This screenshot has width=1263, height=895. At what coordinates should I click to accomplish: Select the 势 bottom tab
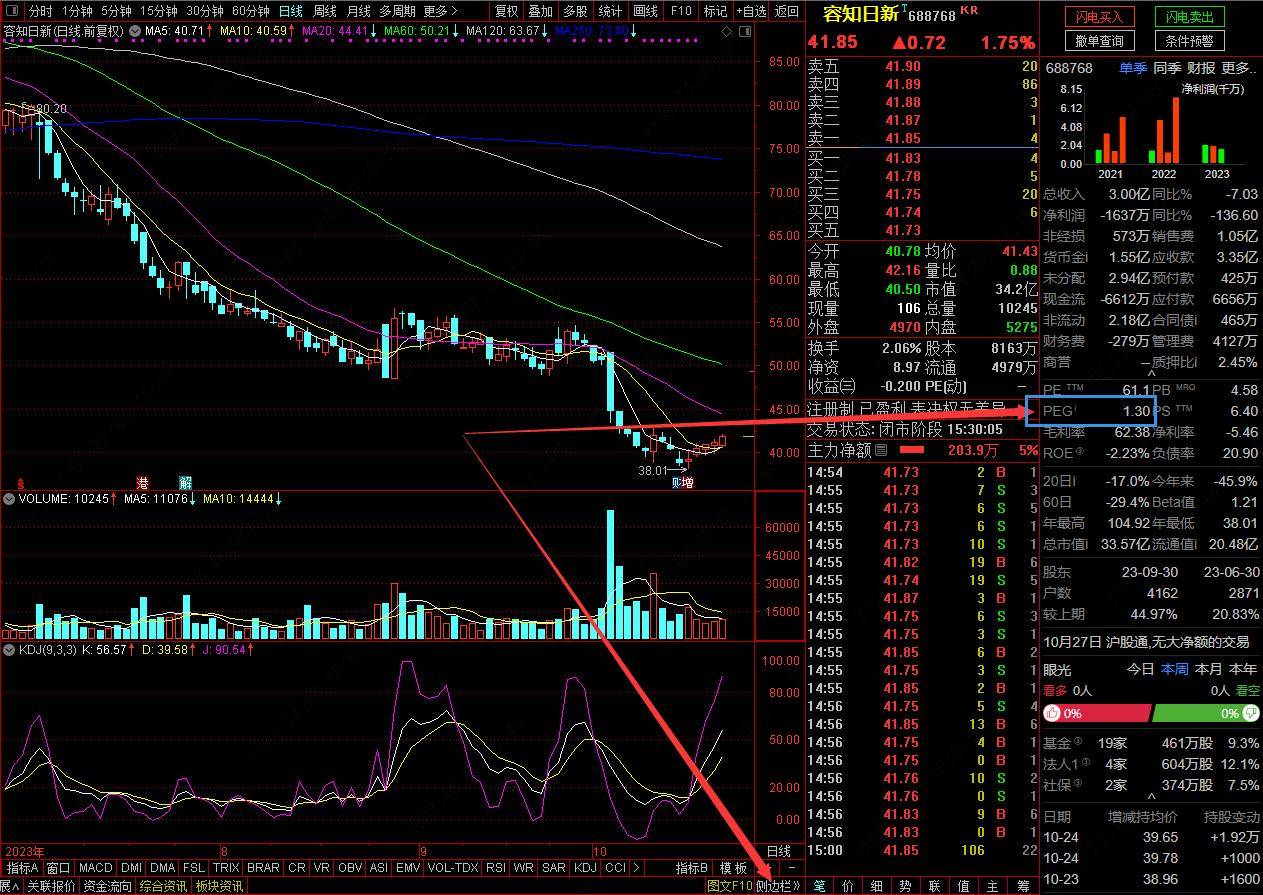point(906,886)
